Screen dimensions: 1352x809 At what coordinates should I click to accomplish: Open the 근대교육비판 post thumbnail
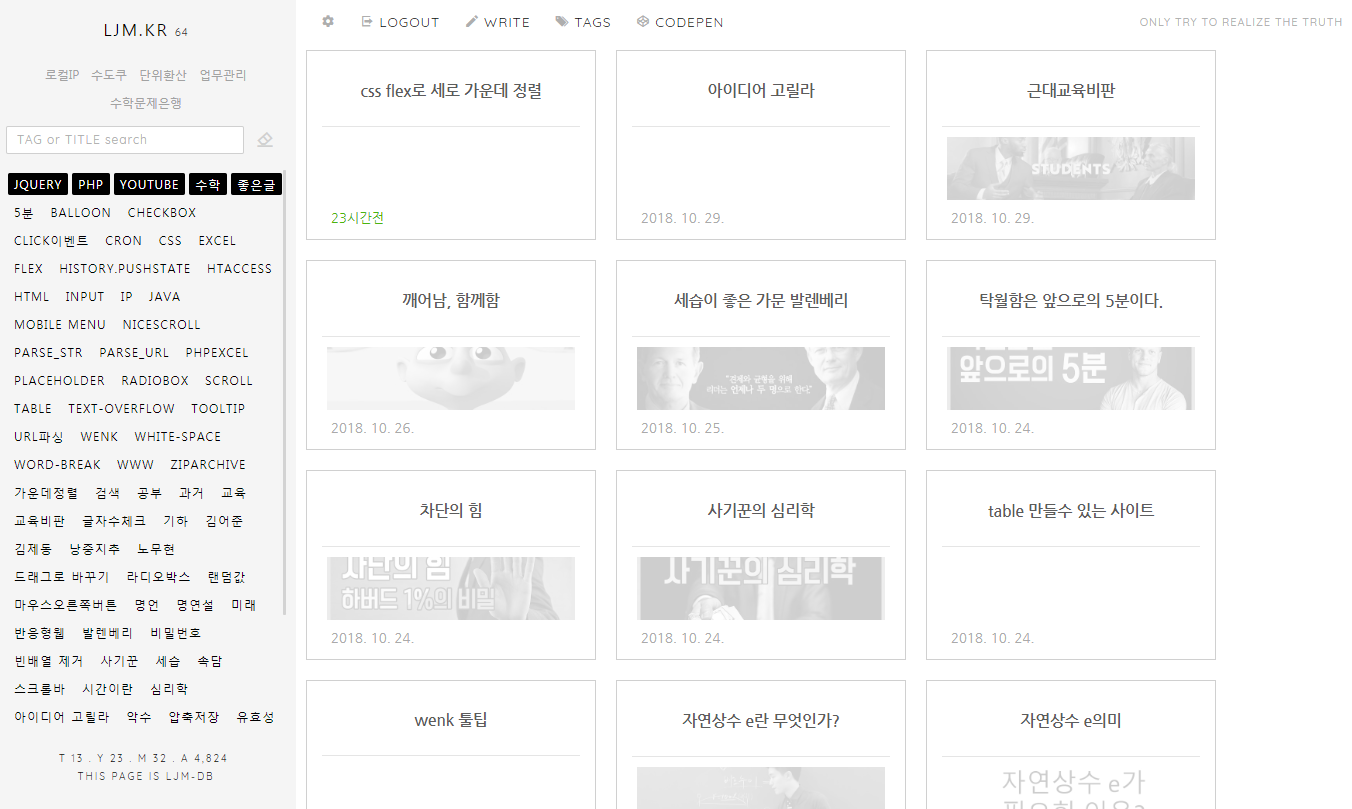1070,168
